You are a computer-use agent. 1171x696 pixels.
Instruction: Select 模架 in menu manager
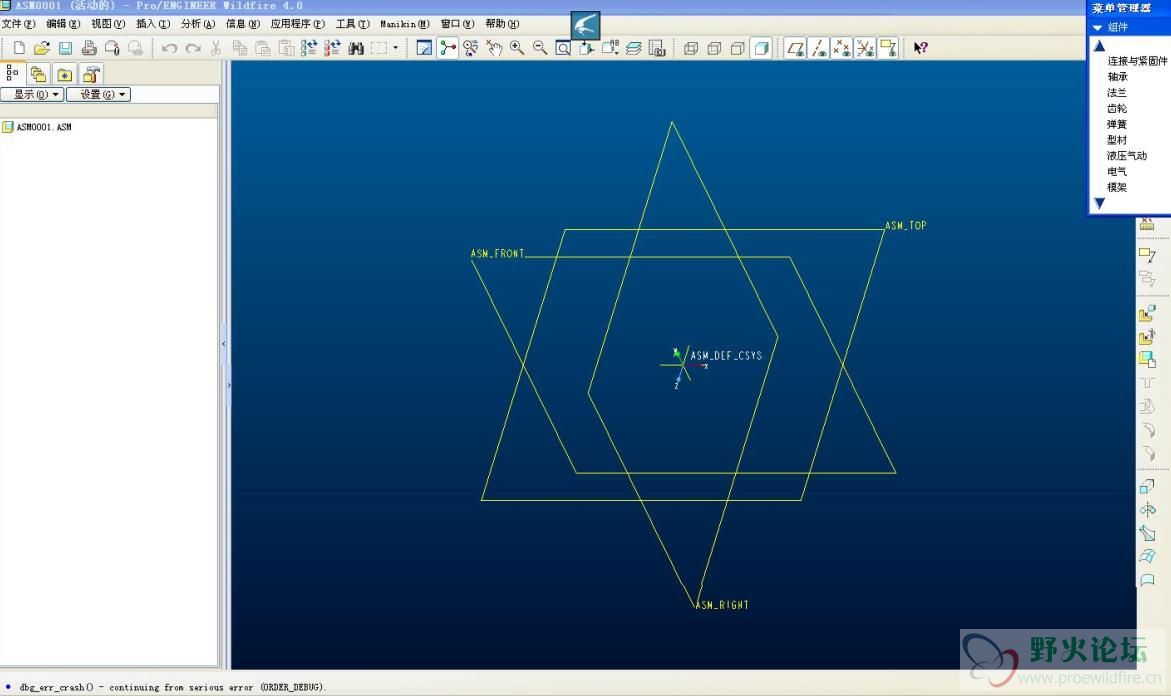click(1117, 187)
